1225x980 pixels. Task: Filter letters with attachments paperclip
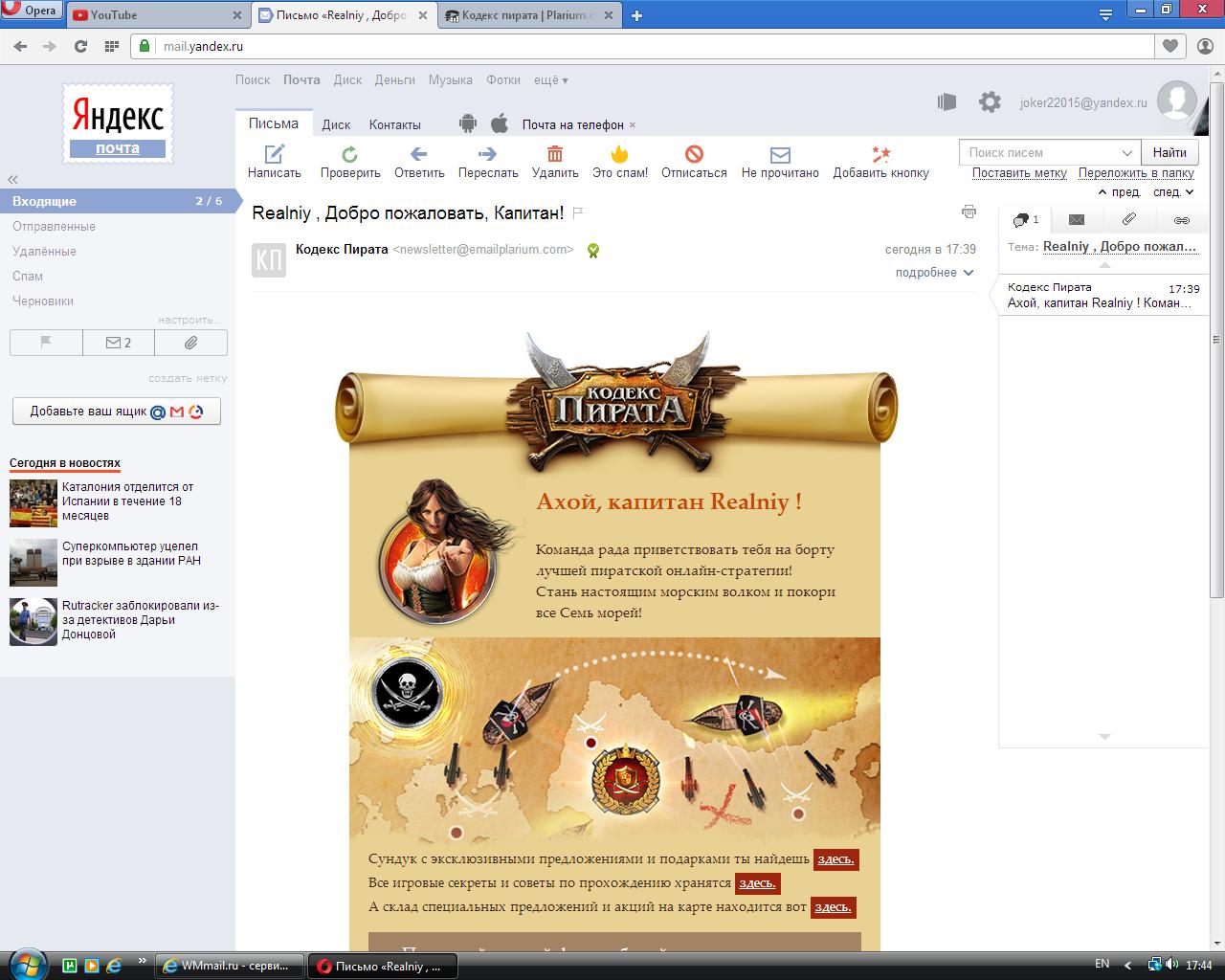tap(191, 343)
